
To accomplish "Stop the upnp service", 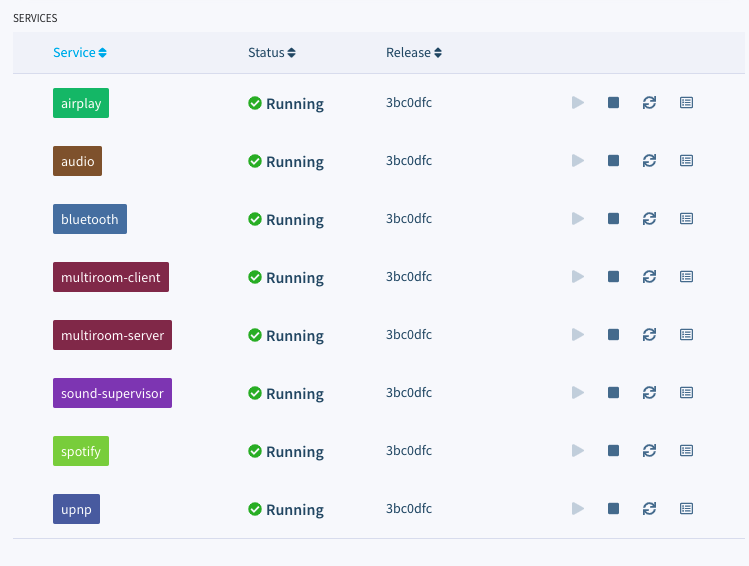I will click(613, 509).
